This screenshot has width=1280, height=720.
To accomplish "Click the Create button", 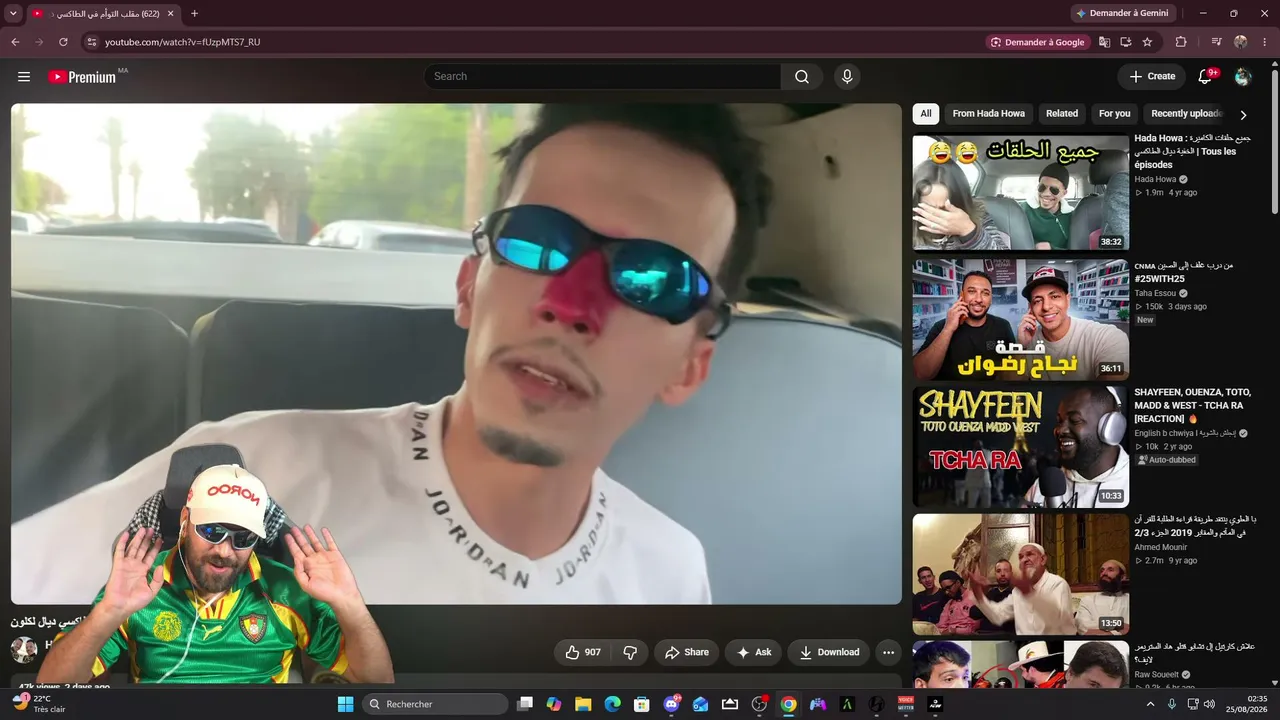I will point(1152,77).
